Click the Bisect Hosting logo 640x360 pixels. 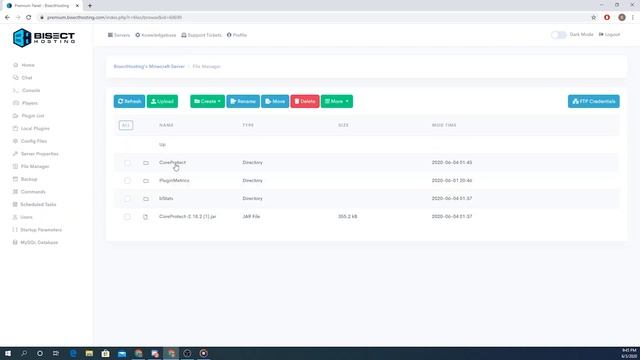(x=44, y=38)
